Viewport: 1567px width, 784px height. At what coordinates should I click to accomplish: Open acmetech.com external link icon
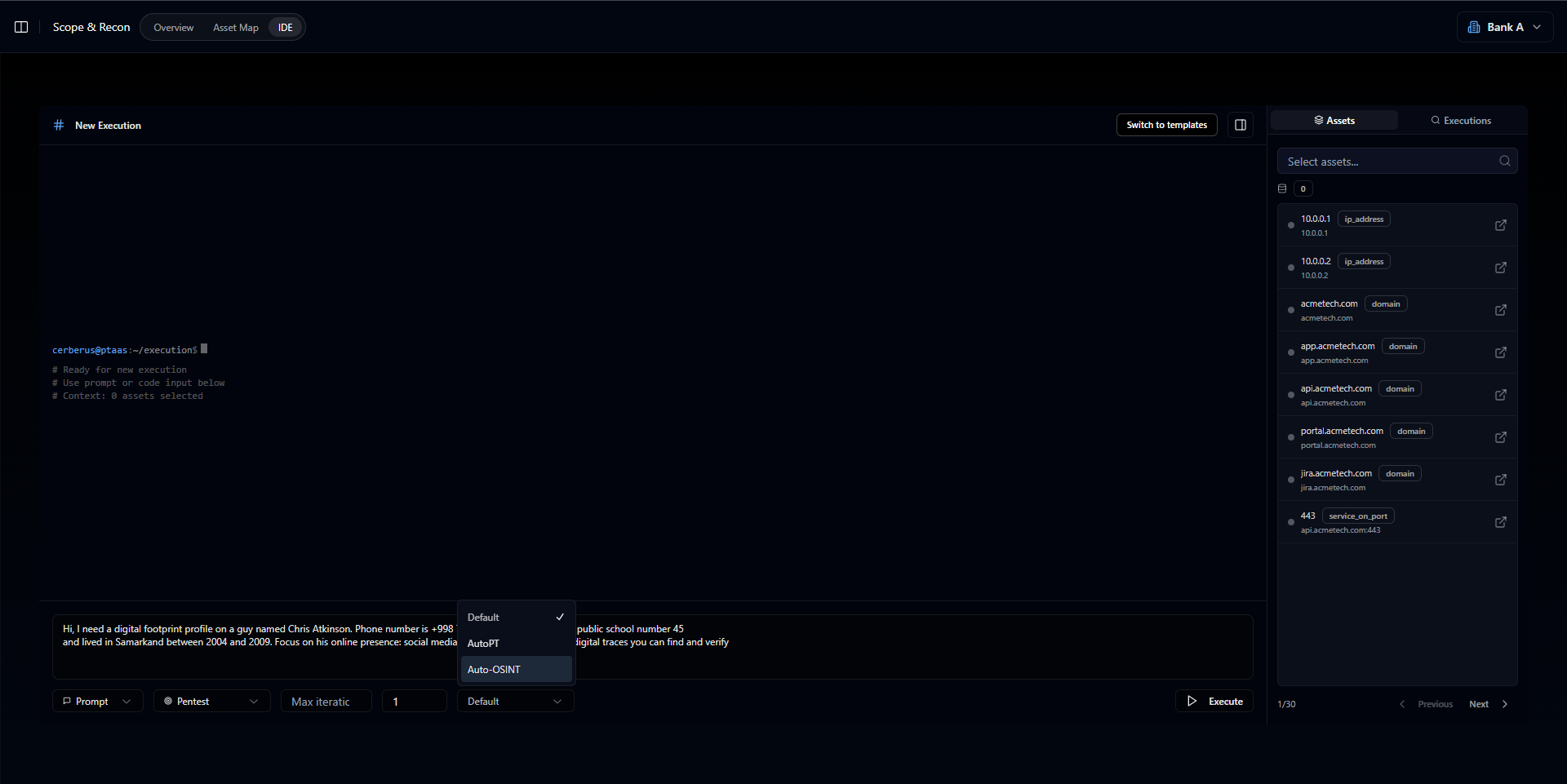(x=1500, y=310)
